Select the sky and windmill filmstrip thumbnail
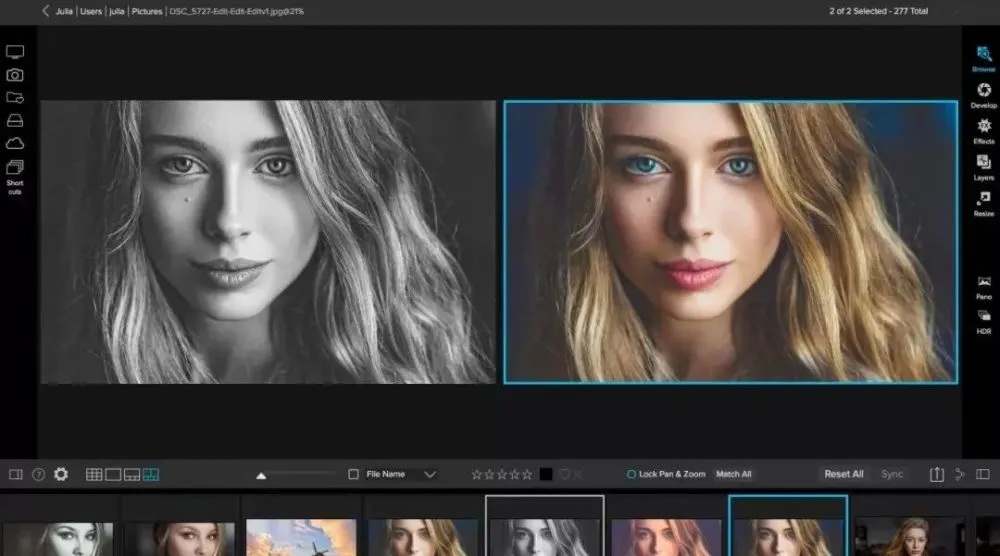1000x556 pixels. tap(301, 537)
